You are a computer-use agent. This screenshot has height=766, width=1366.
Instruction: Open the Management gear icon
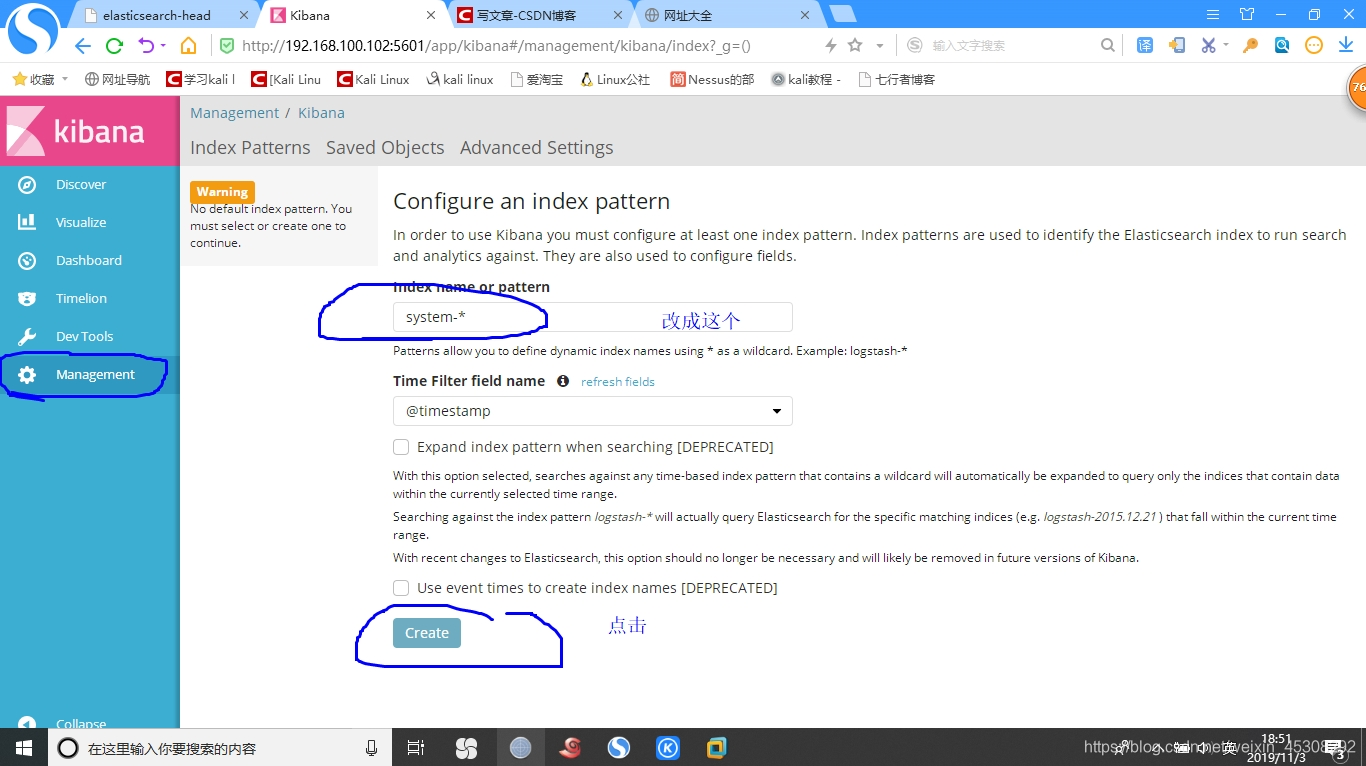point(27,375)
